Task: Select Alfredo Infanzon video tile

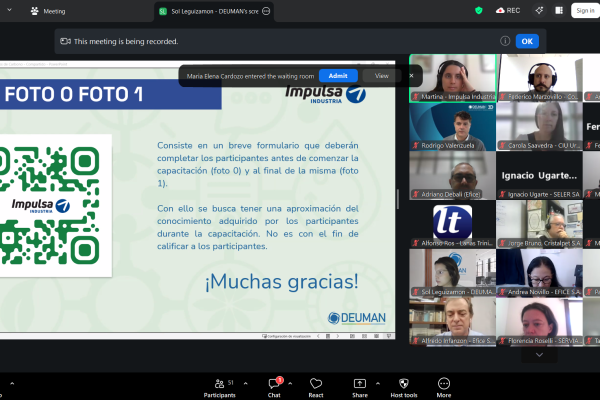Action: click(453, 322)
